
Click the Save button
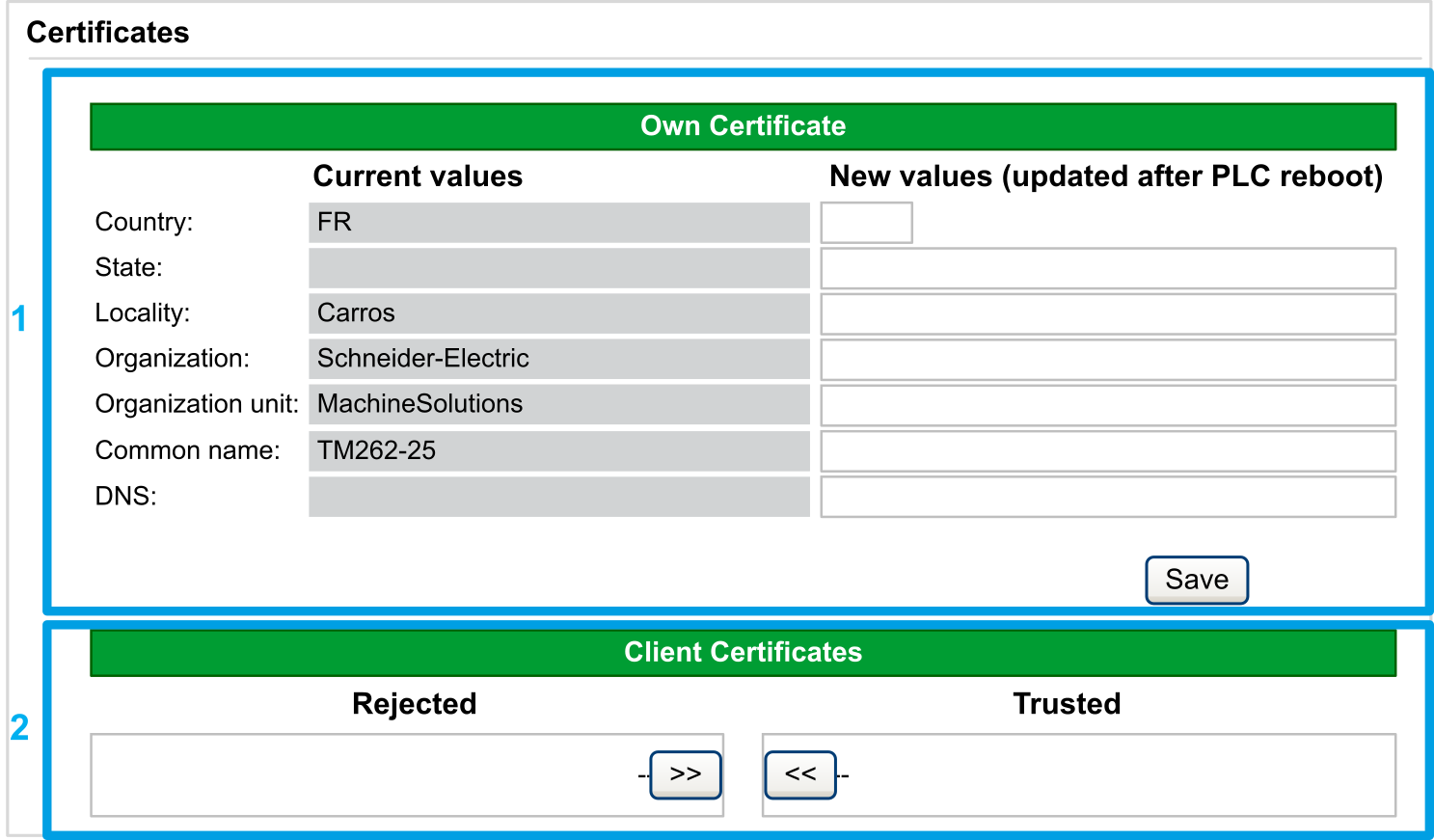click(x=1196, y=581)
